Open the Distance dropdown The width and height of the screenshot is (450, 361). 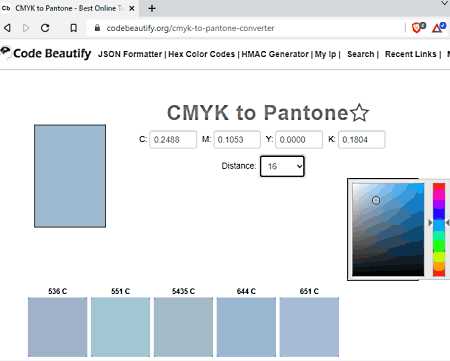coord(282,166)
